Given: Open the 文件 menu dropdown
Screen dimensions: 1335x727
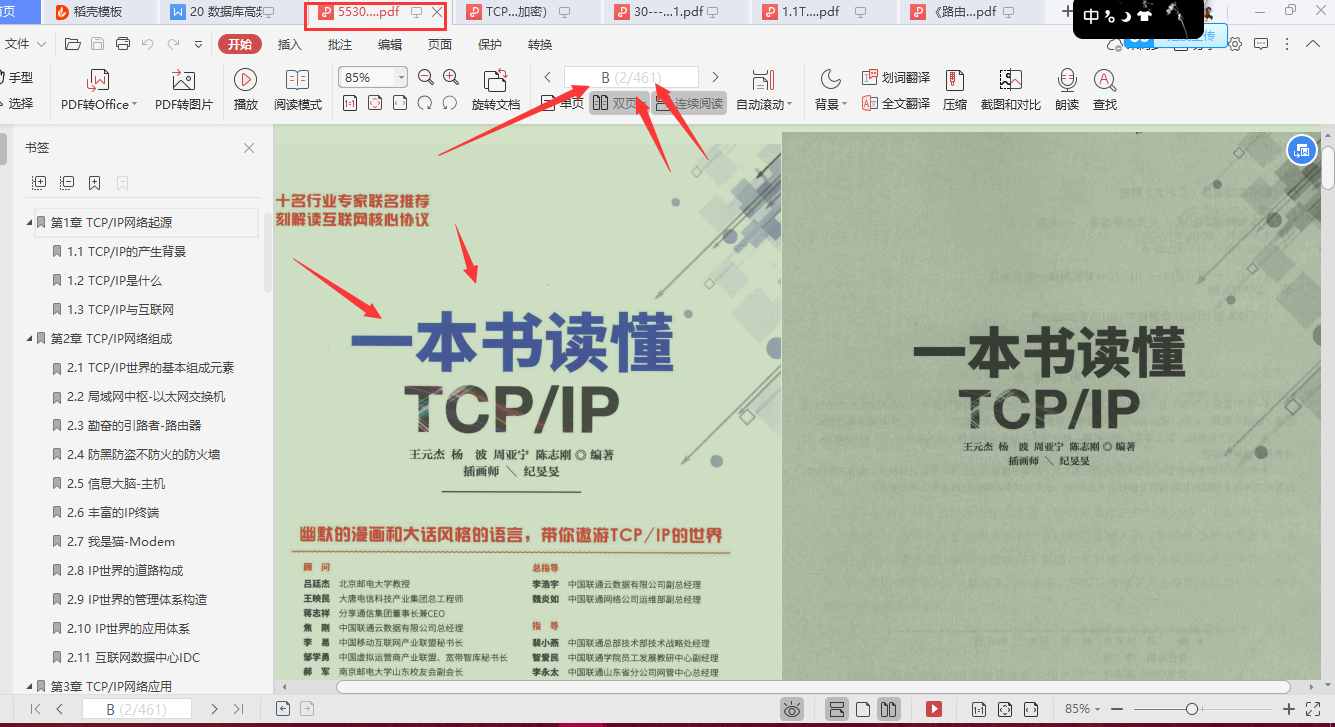Looking at the screenshot, I should [x=25, y=44].
